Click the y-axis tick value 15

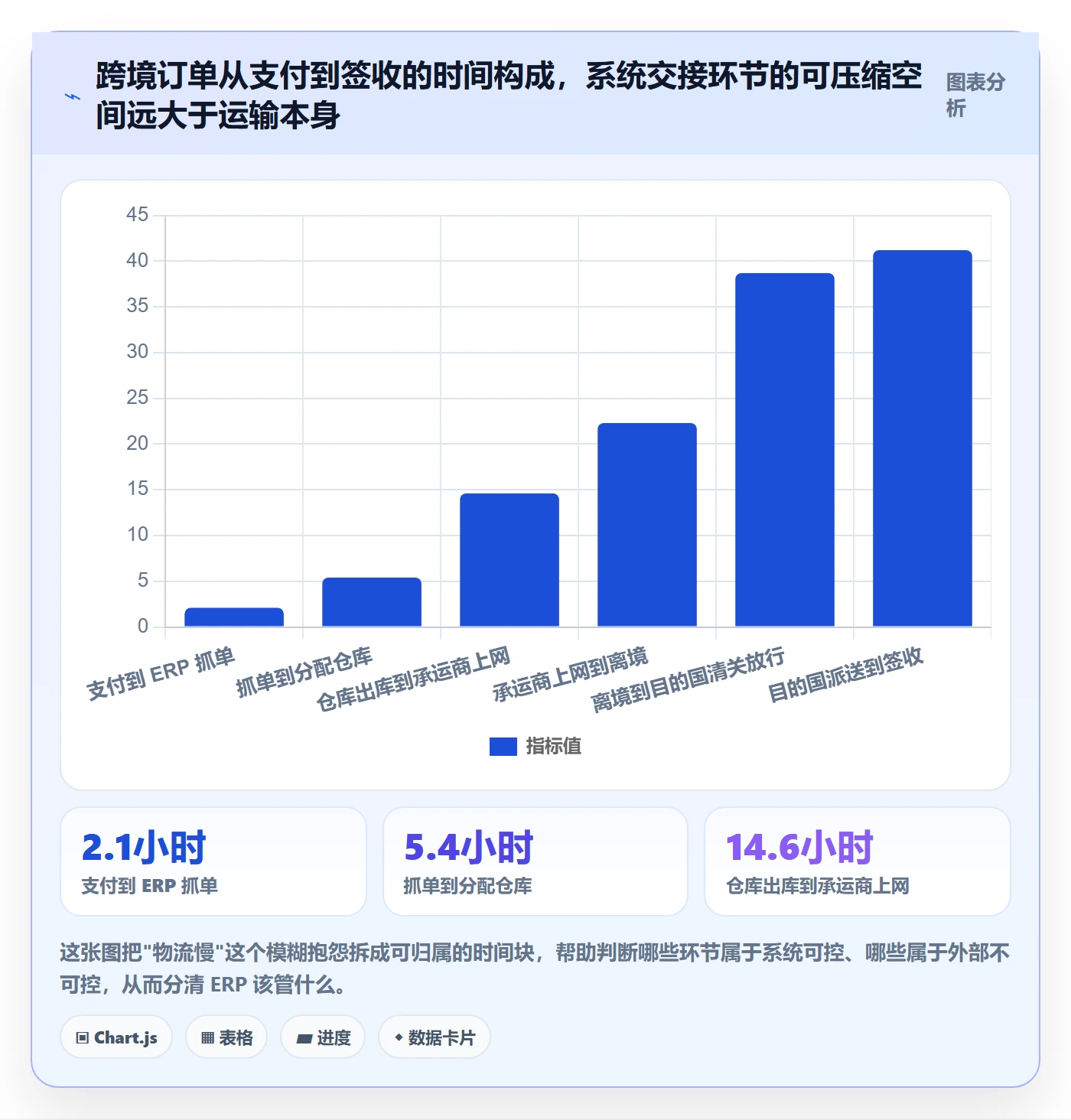138,489
